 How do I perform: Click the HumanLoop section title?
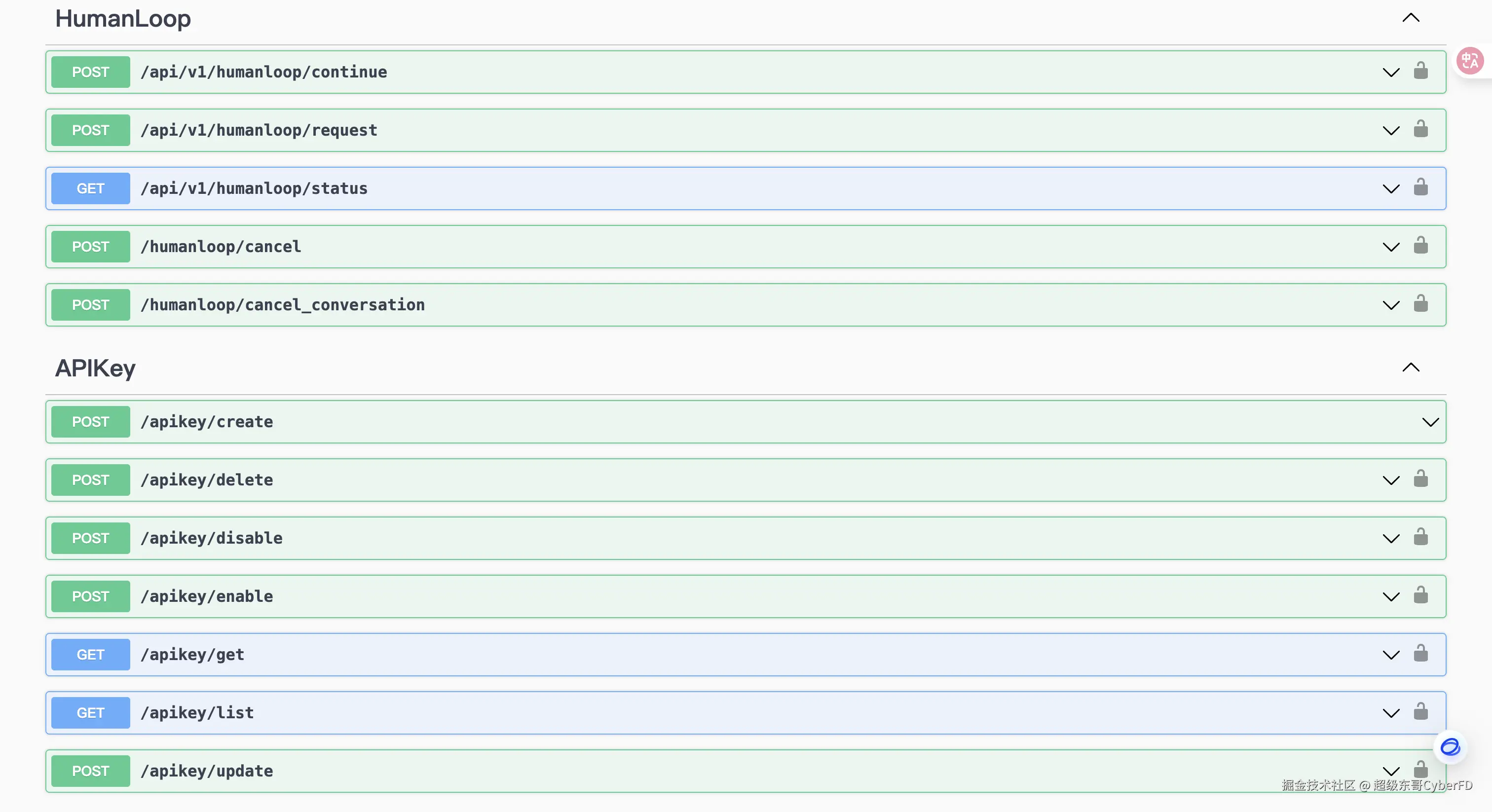pyautogui.click(x=123, y=19)
